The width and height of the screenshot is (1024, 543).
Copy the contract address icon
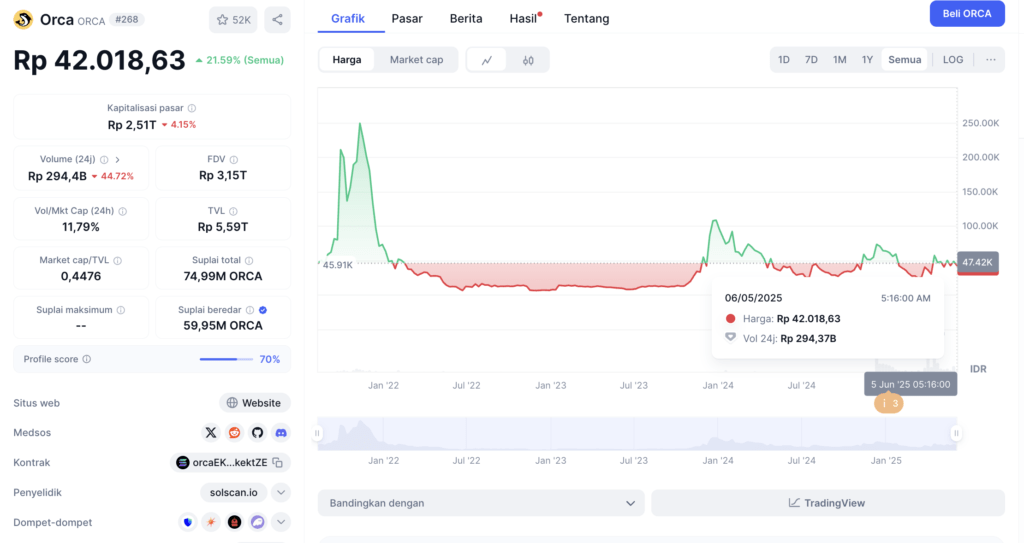pyautogui.click(x=278, y=463)
